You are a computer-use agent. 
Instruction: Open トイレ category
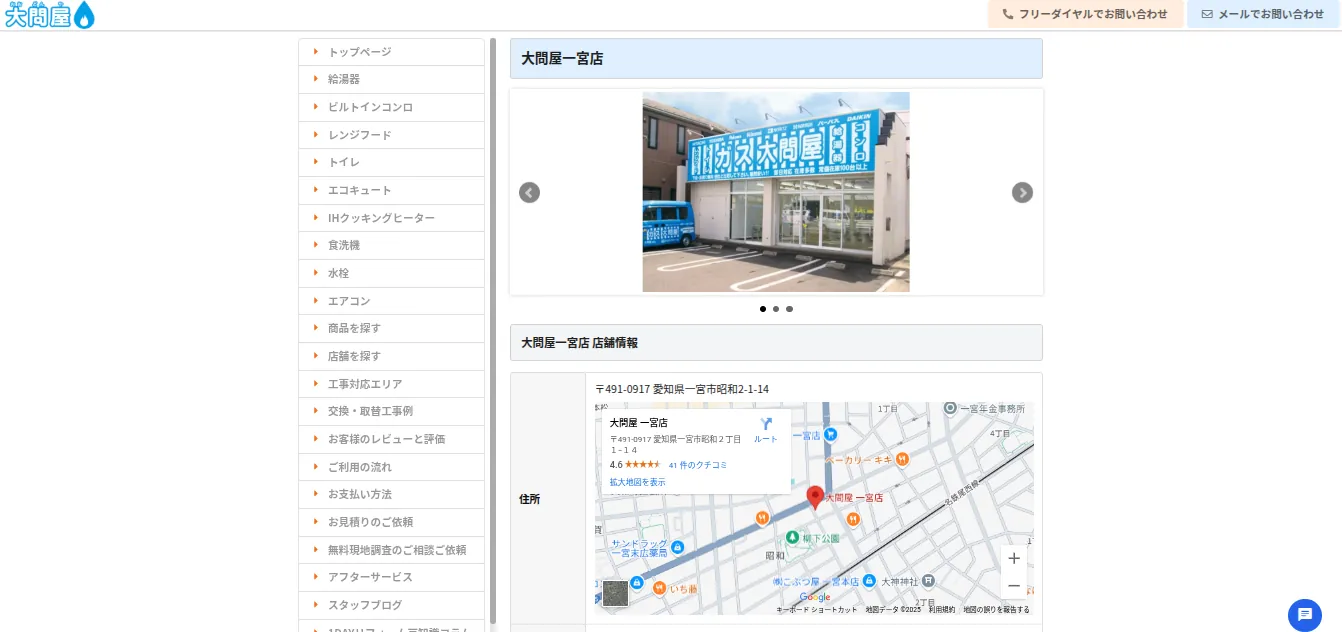tap(391, 162)
